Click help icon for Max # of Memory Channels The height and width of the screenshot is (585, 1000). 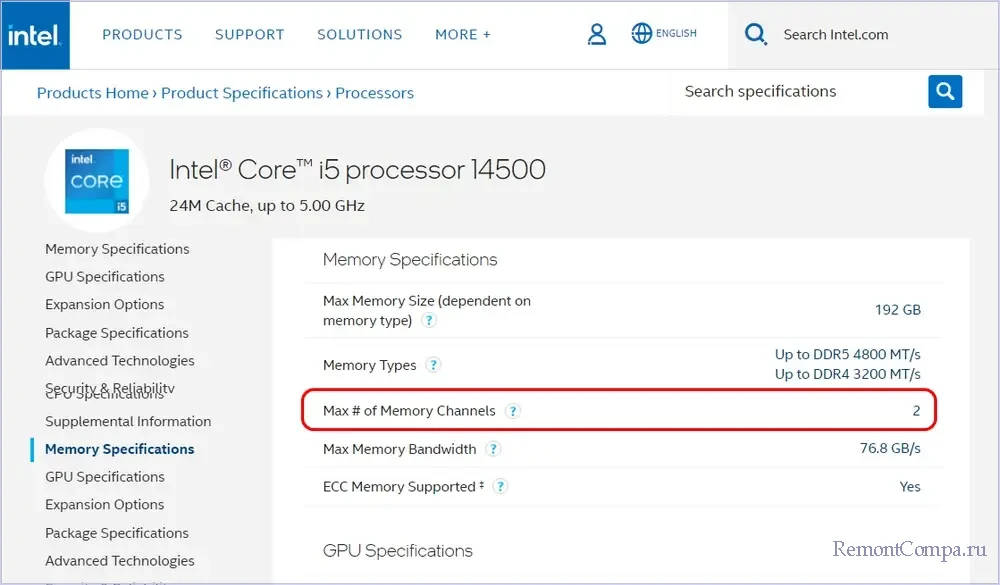[512, 411]
